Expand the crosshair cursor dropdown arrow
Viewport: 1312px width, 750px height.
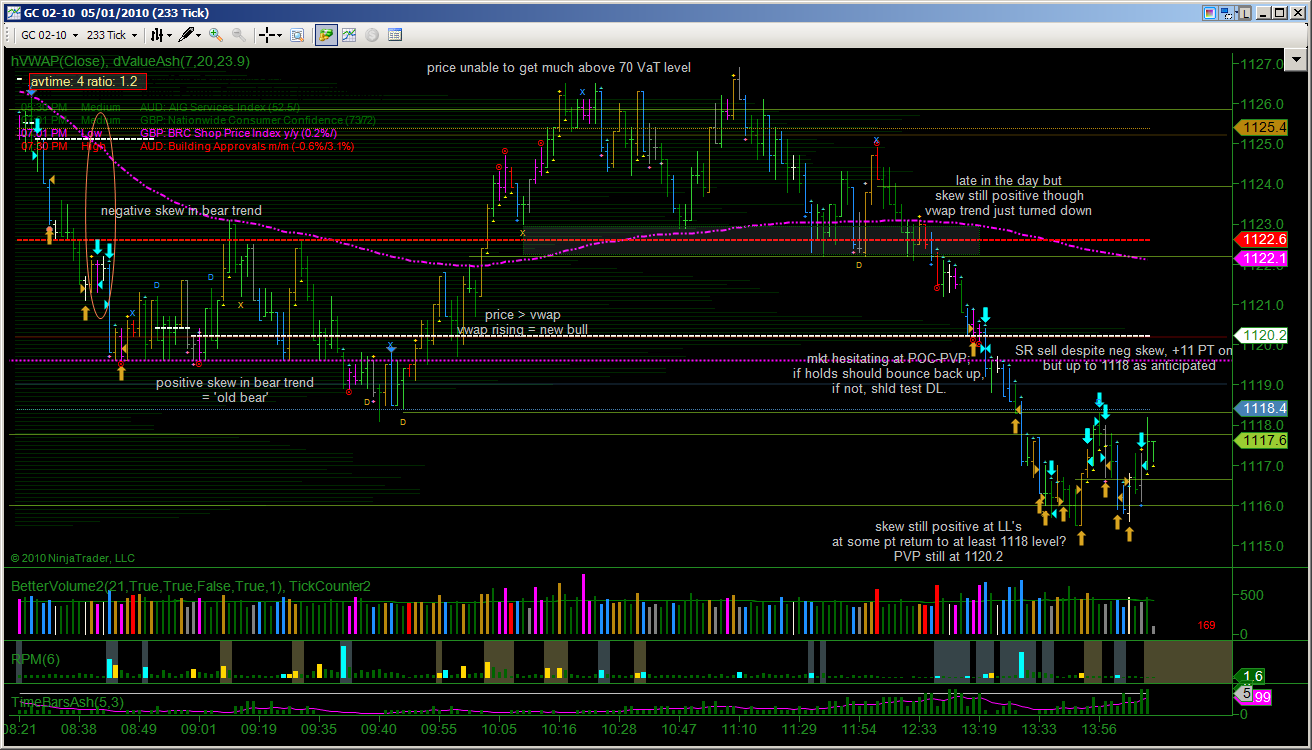pos(279,34)
